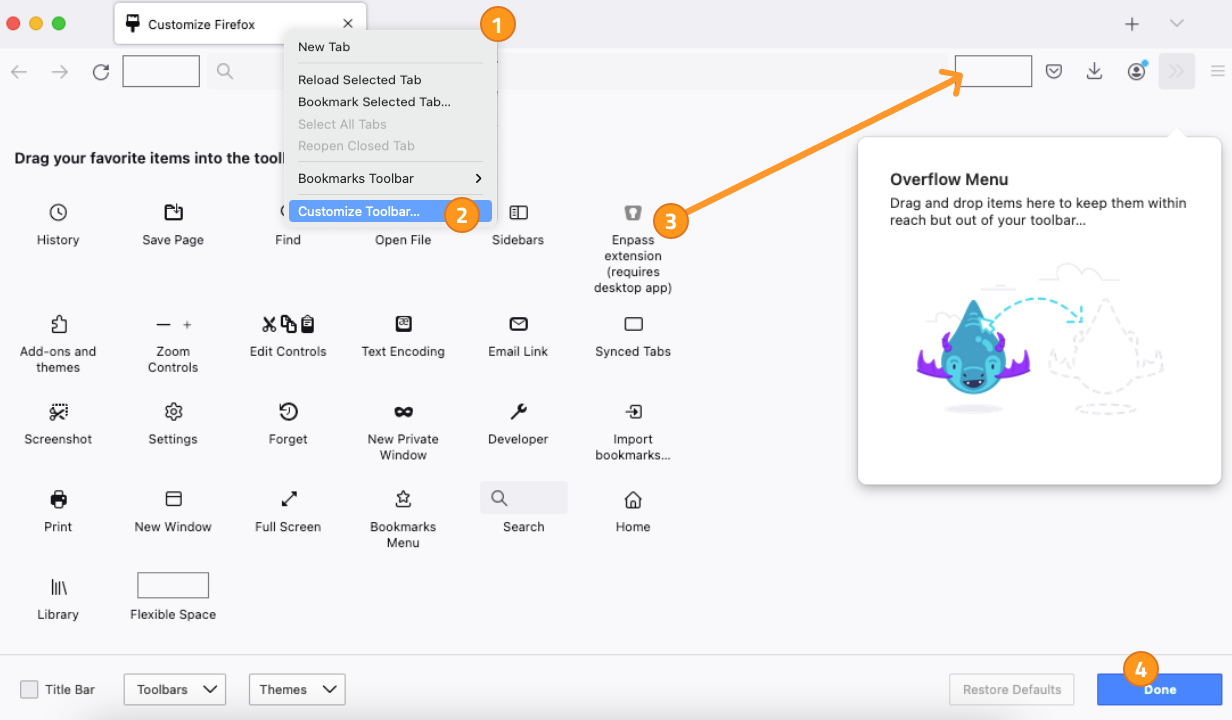The image size is (1232, 720).
Task: Open the Themes dropdown
Action: [x=297, y=689]
